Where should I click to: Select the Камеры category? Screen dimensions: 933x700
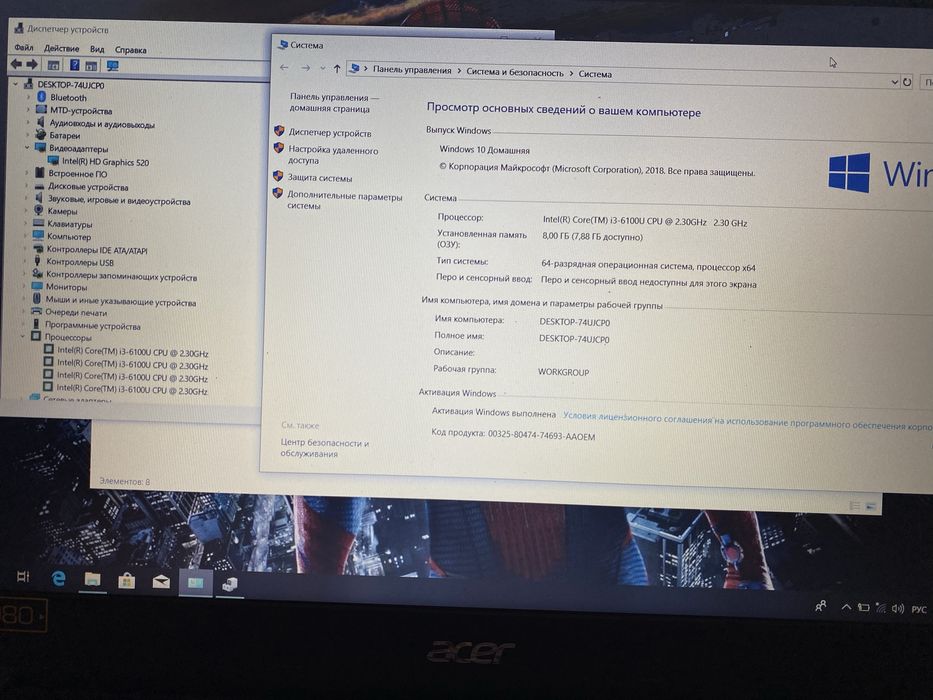[x=62, y=211]
